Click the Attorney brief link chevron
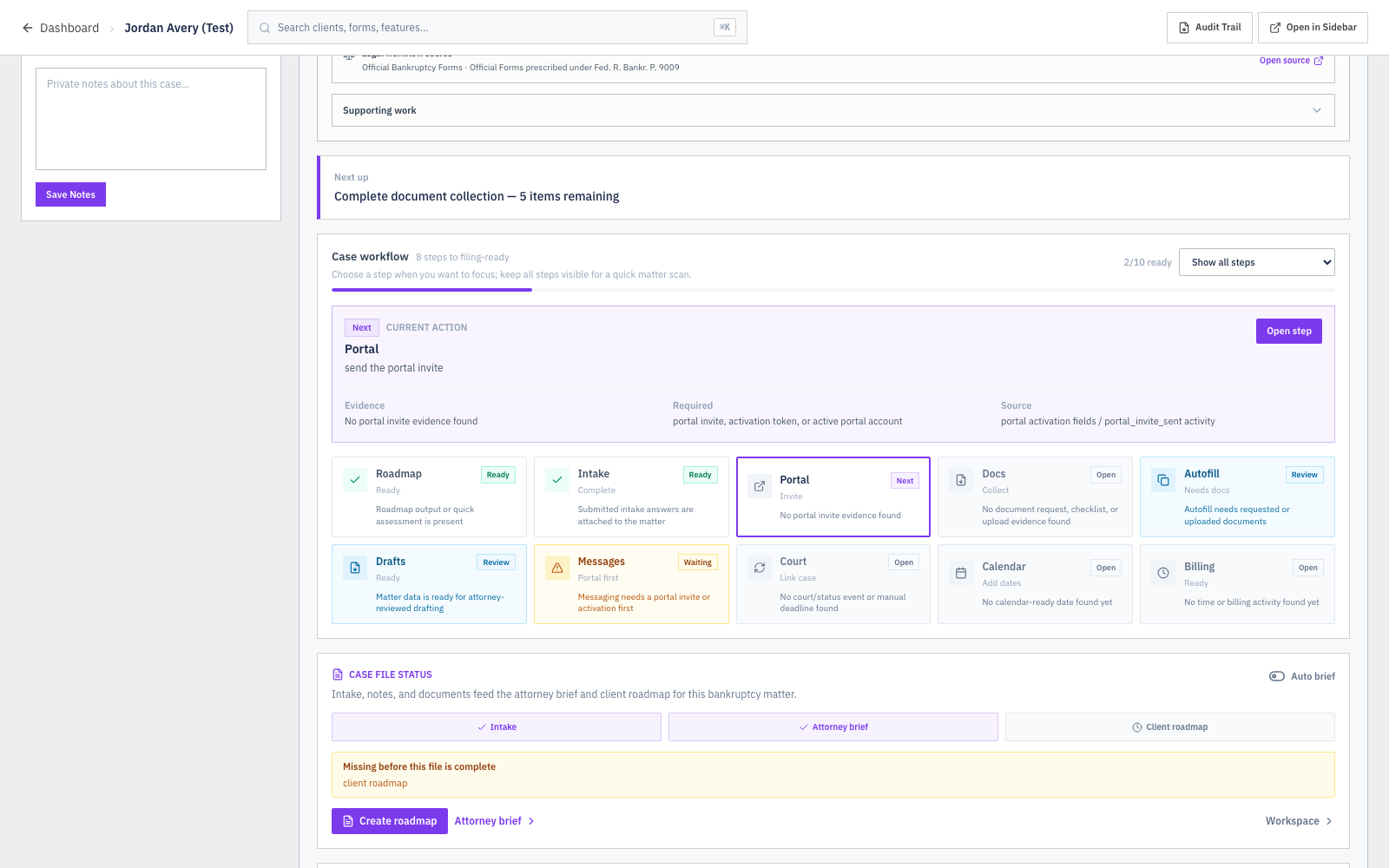Viewport: 1389px width, 868px height. click(x=531, y=821)
